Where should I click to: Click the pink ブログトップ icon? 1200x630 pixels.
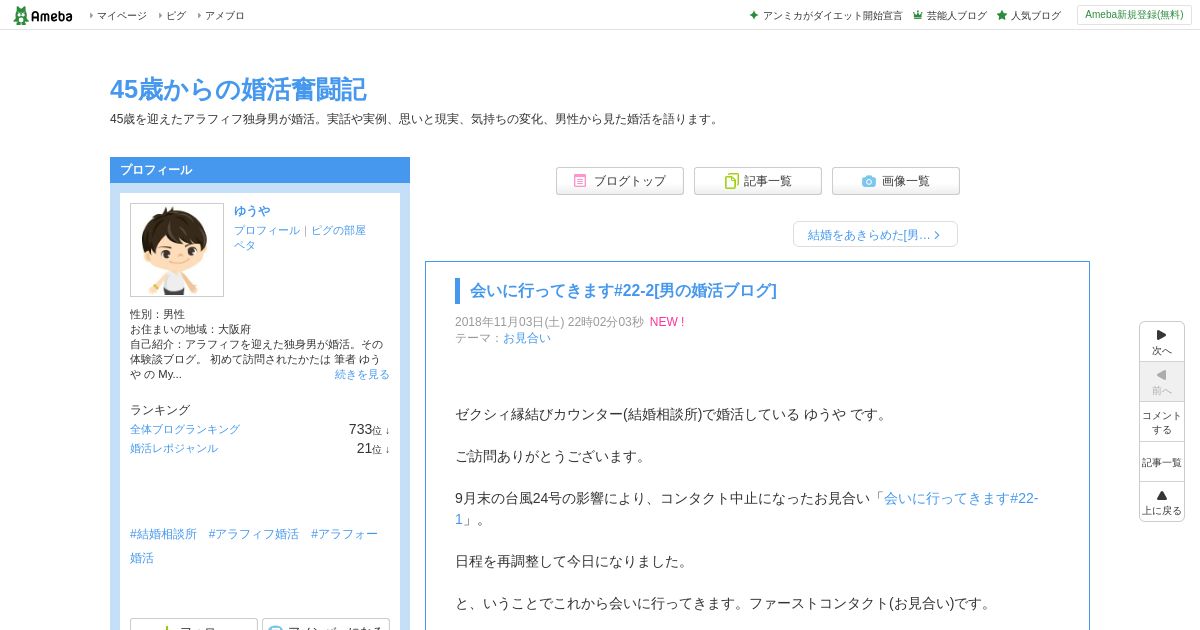point(580,181)
